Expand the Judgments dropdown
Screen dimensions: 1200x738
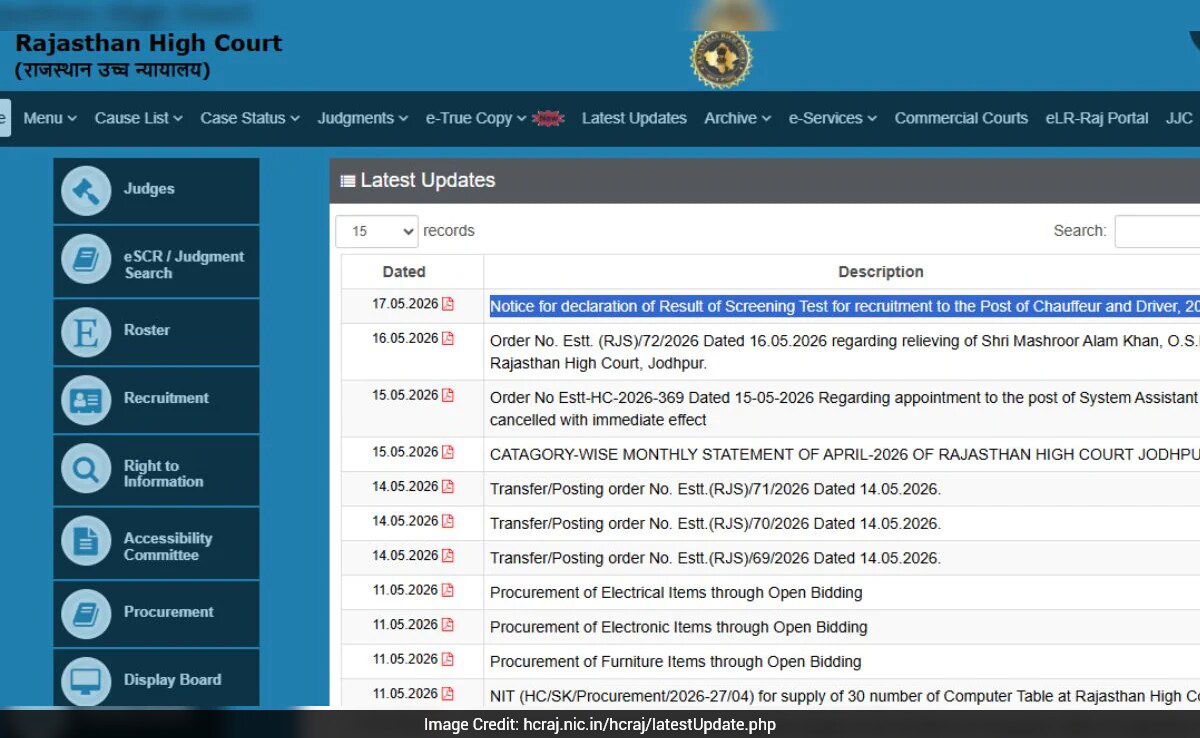point(363,118)
